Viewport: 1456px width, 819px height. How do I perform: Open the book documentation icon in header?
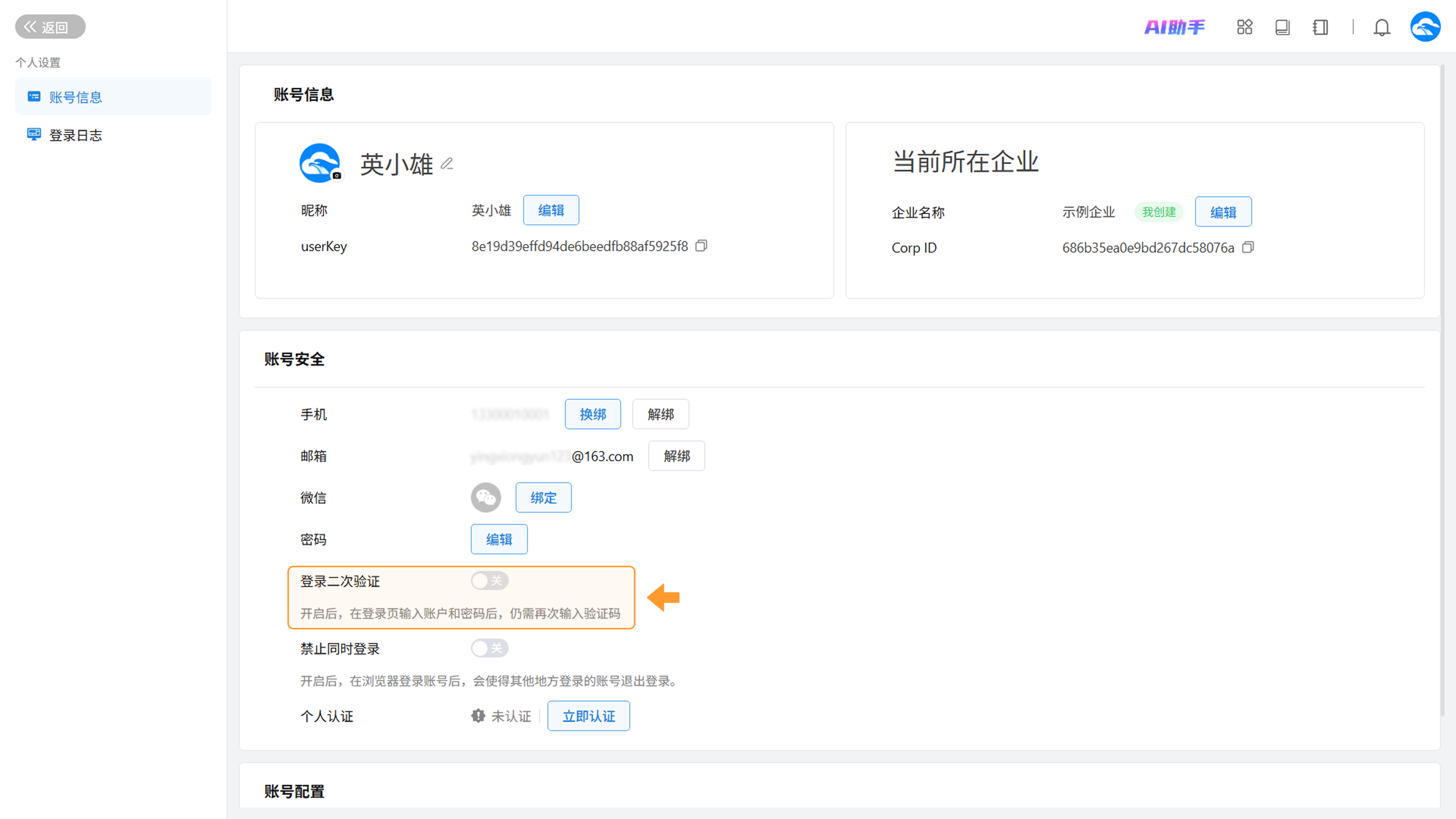(1282, 27)
